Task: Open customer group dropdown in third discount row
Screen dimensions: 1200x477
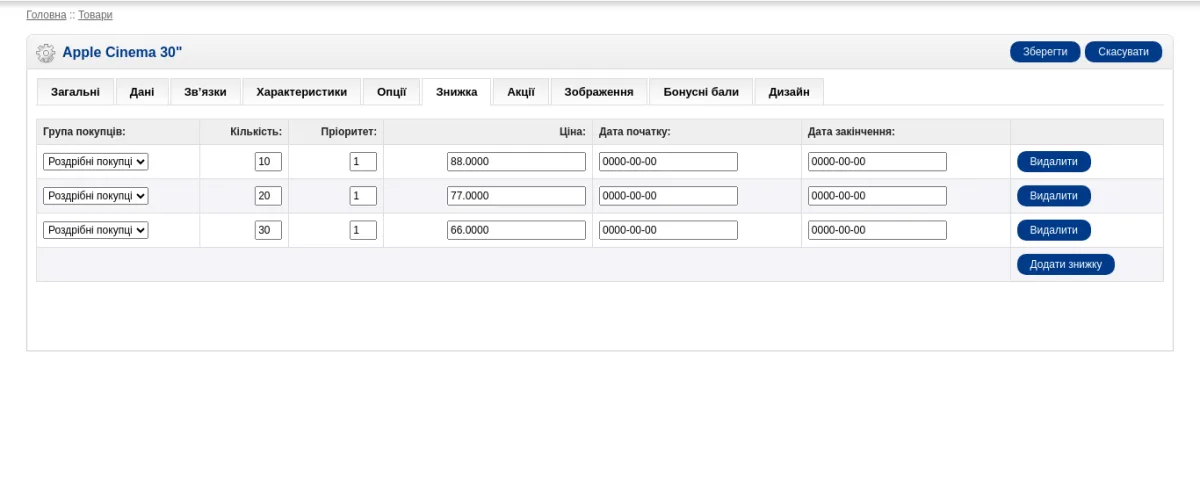Action: (96, 230)
